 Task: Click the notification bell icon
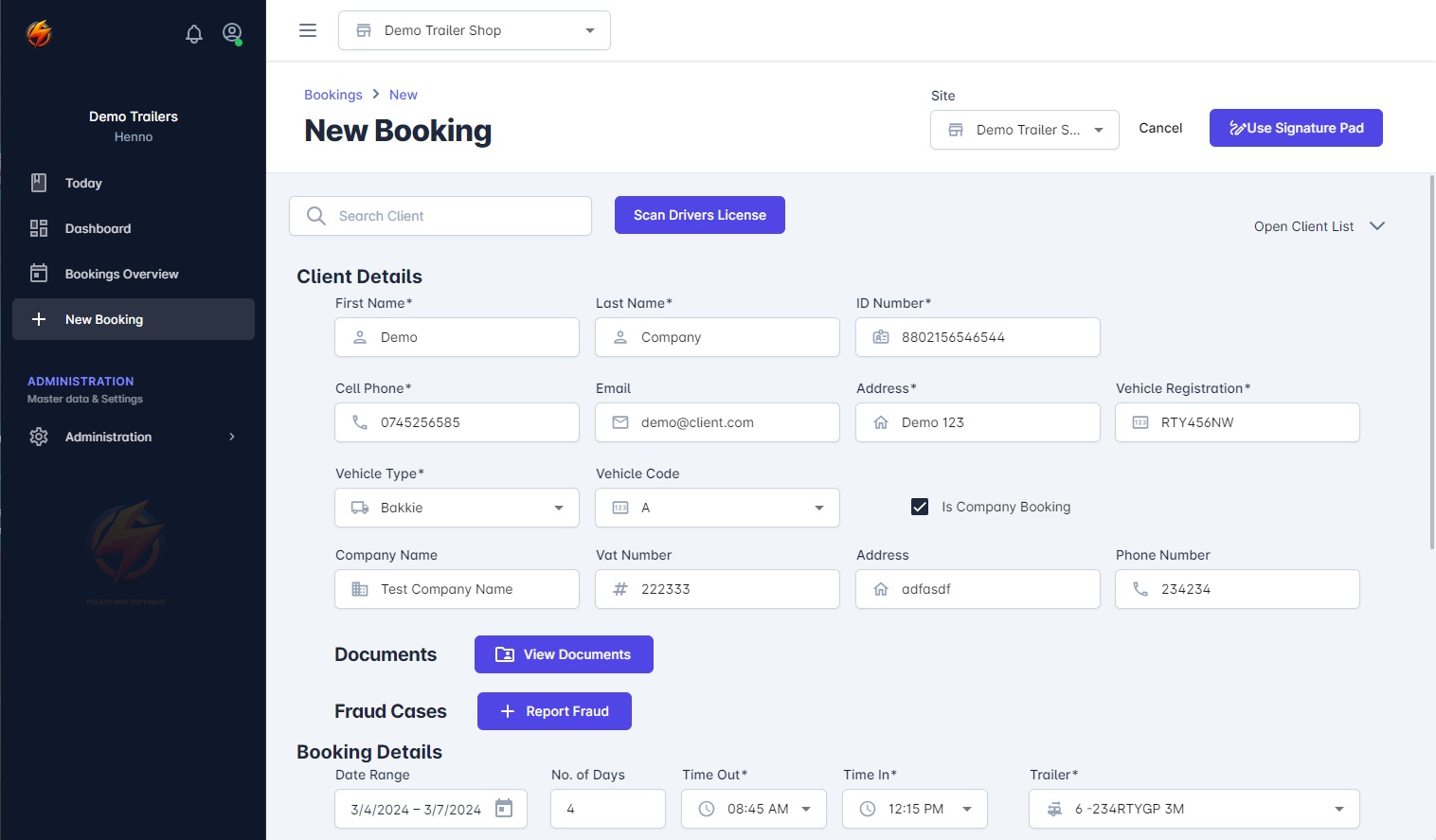[x=194, y=33]
